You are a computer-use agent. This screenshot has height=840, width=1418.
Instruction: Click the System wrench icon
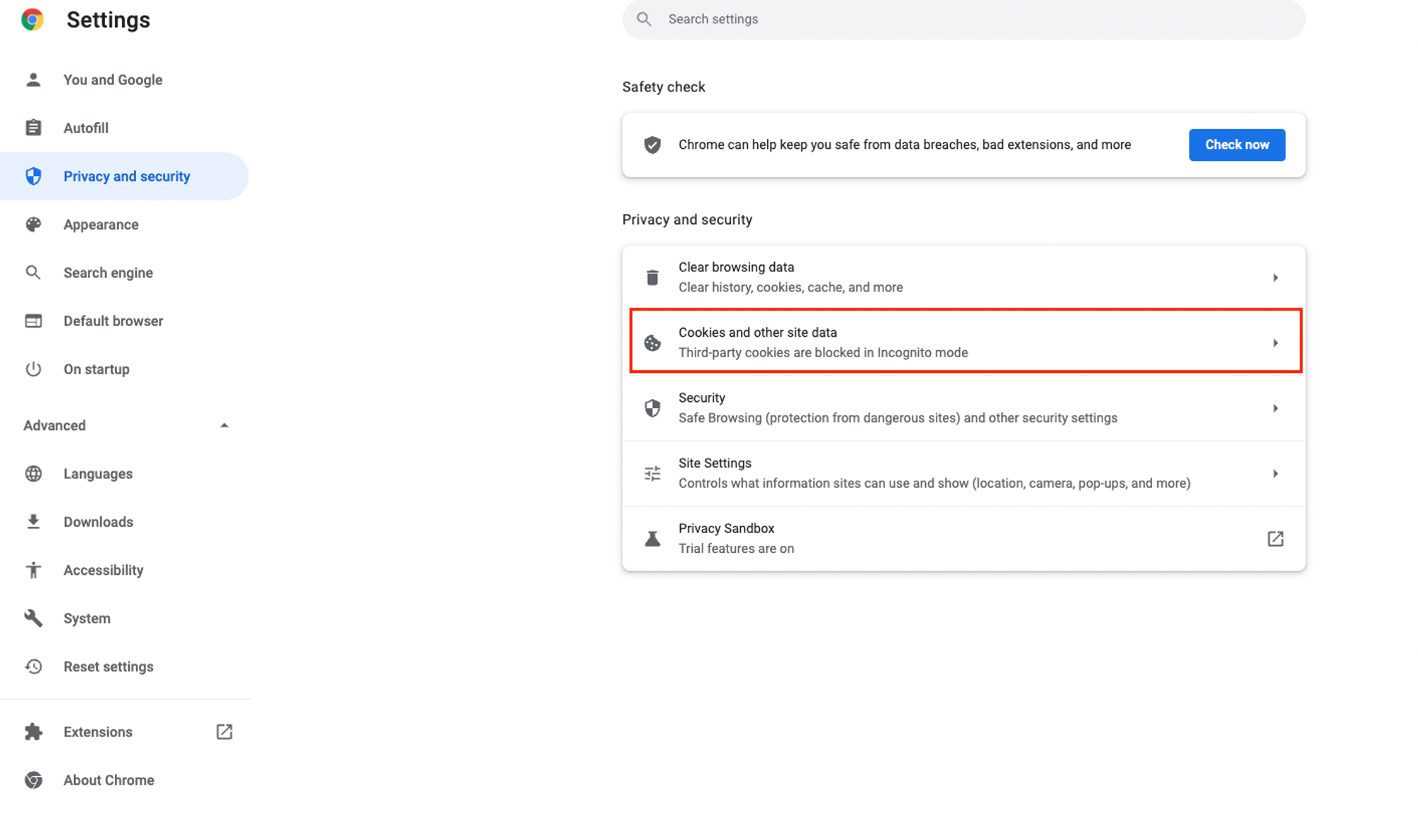coord(33,618)
